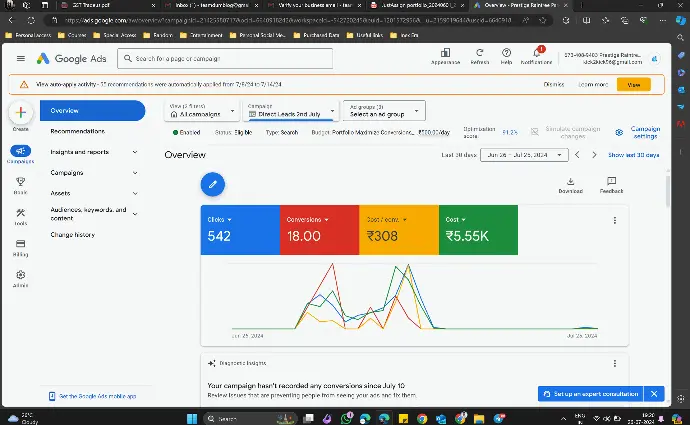Open WhatsApp from the taskbar

pos(347,418)
